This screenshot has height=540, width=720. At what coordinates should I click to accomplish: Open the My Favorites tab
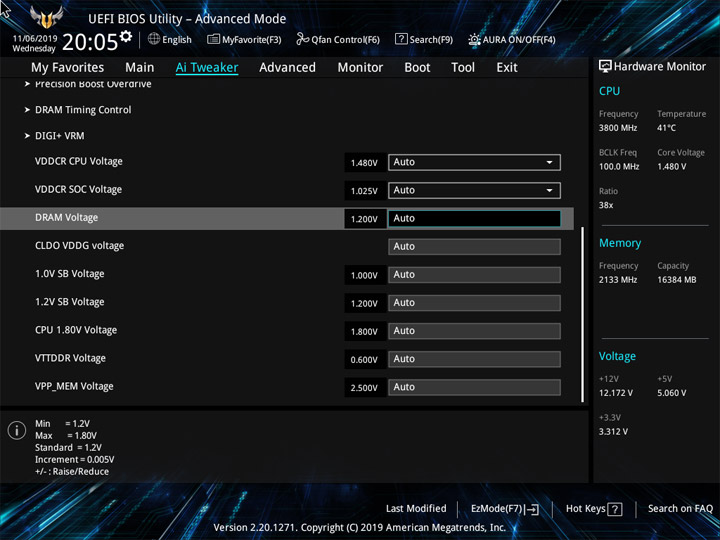click(x=68, y=68)
